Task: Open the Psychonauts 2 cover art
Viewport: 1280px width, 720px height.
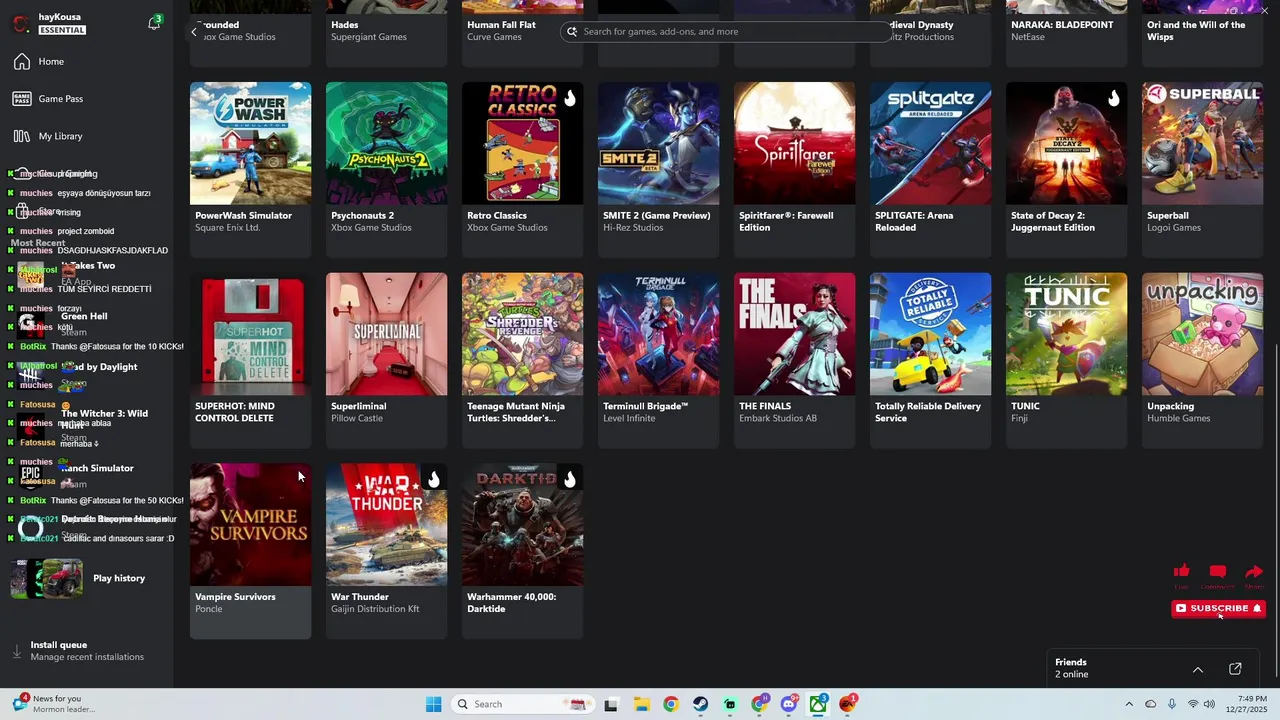Action: [386, 143]
